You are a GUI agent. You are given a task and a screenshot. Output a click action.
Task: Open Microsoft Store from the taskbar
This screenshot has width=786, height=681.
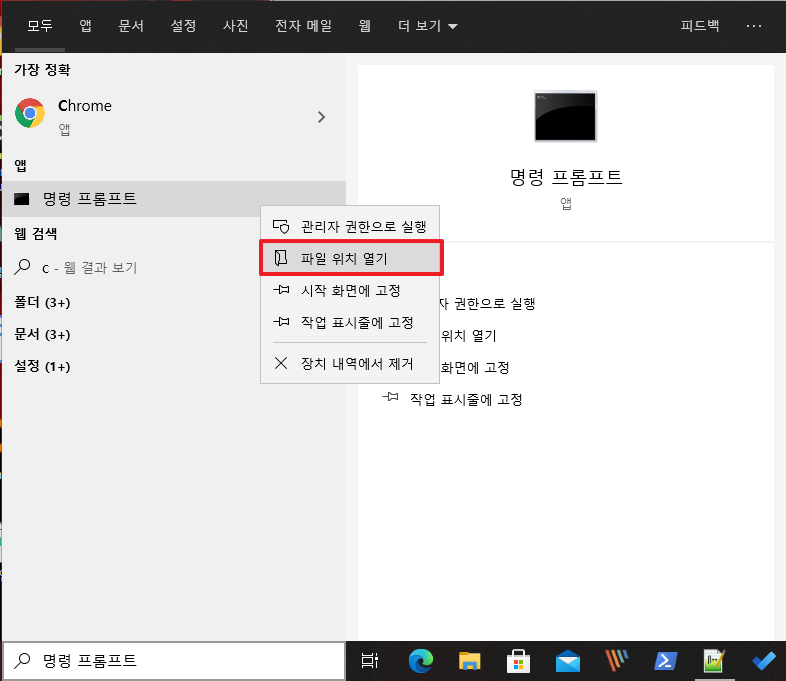click(x=518, y=661)
